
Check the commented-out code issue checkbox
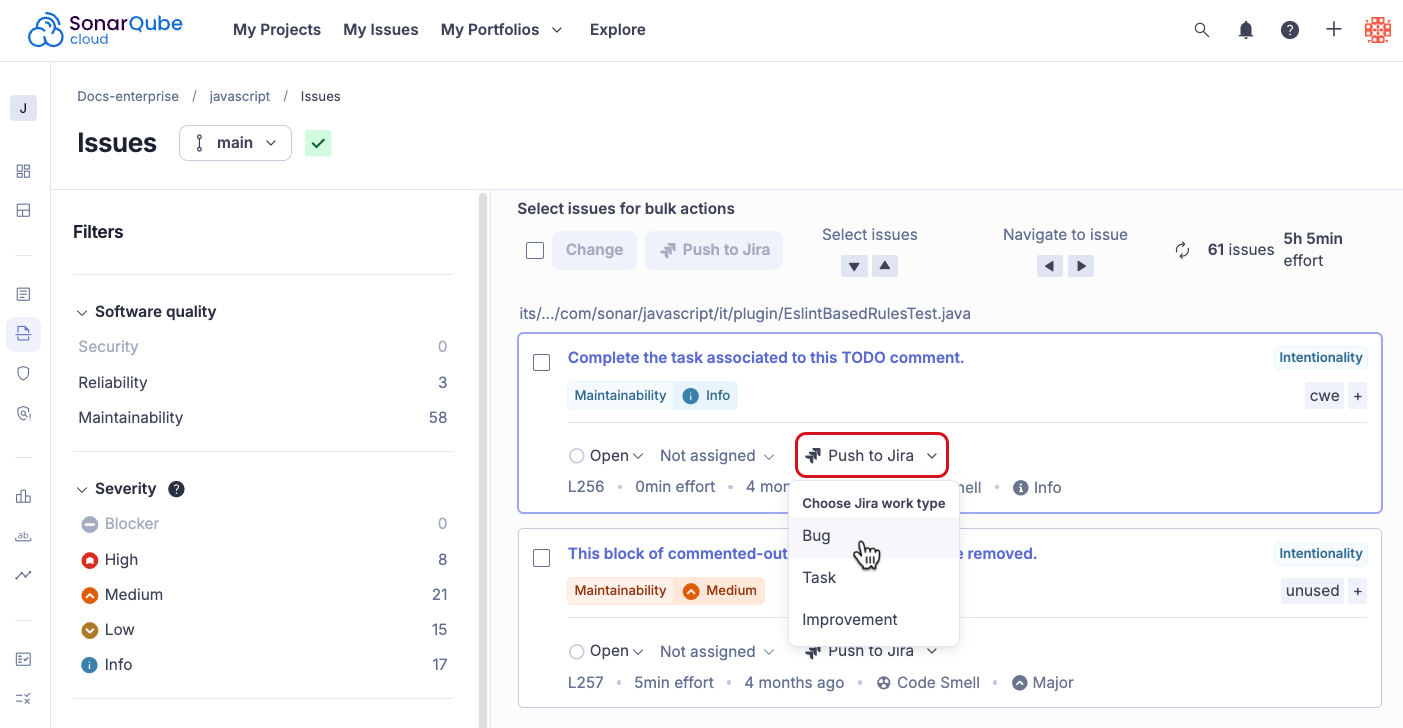[x=541, y=558]
